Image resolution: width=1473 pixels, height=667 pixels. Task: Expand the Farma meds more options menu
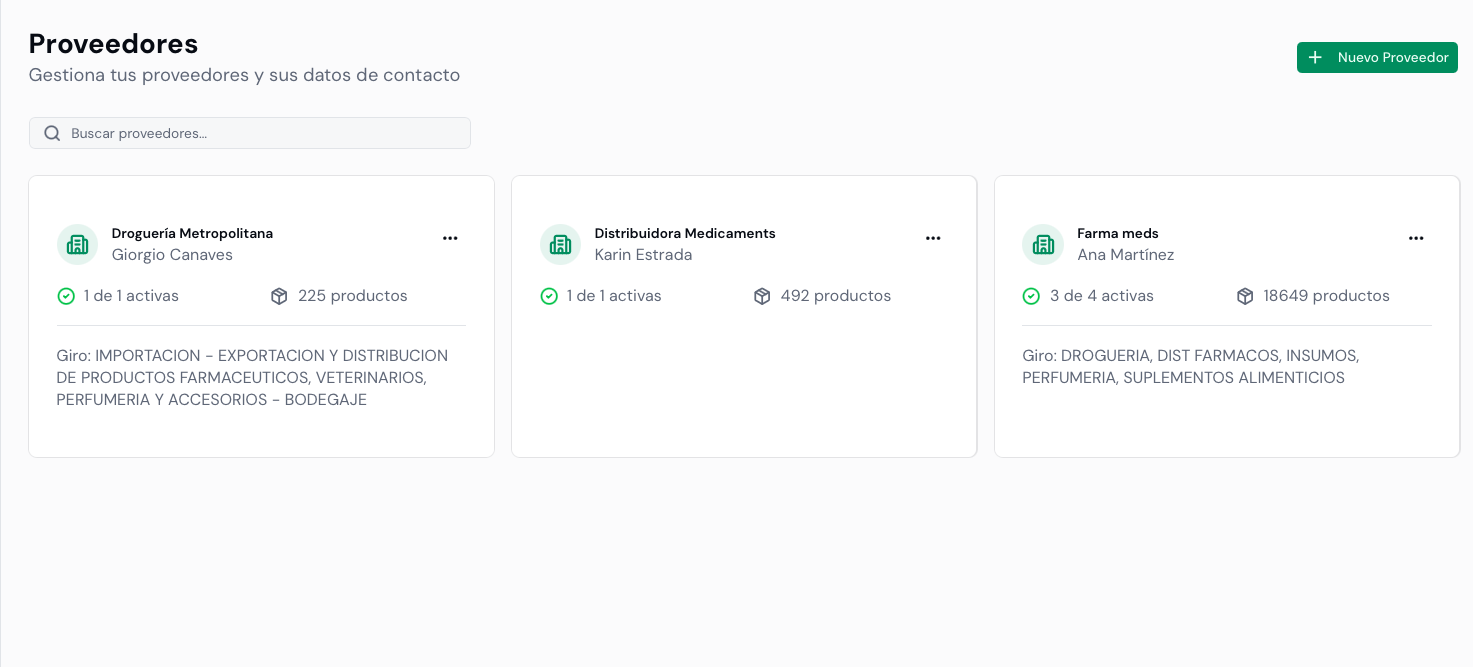click(1416, 238)
